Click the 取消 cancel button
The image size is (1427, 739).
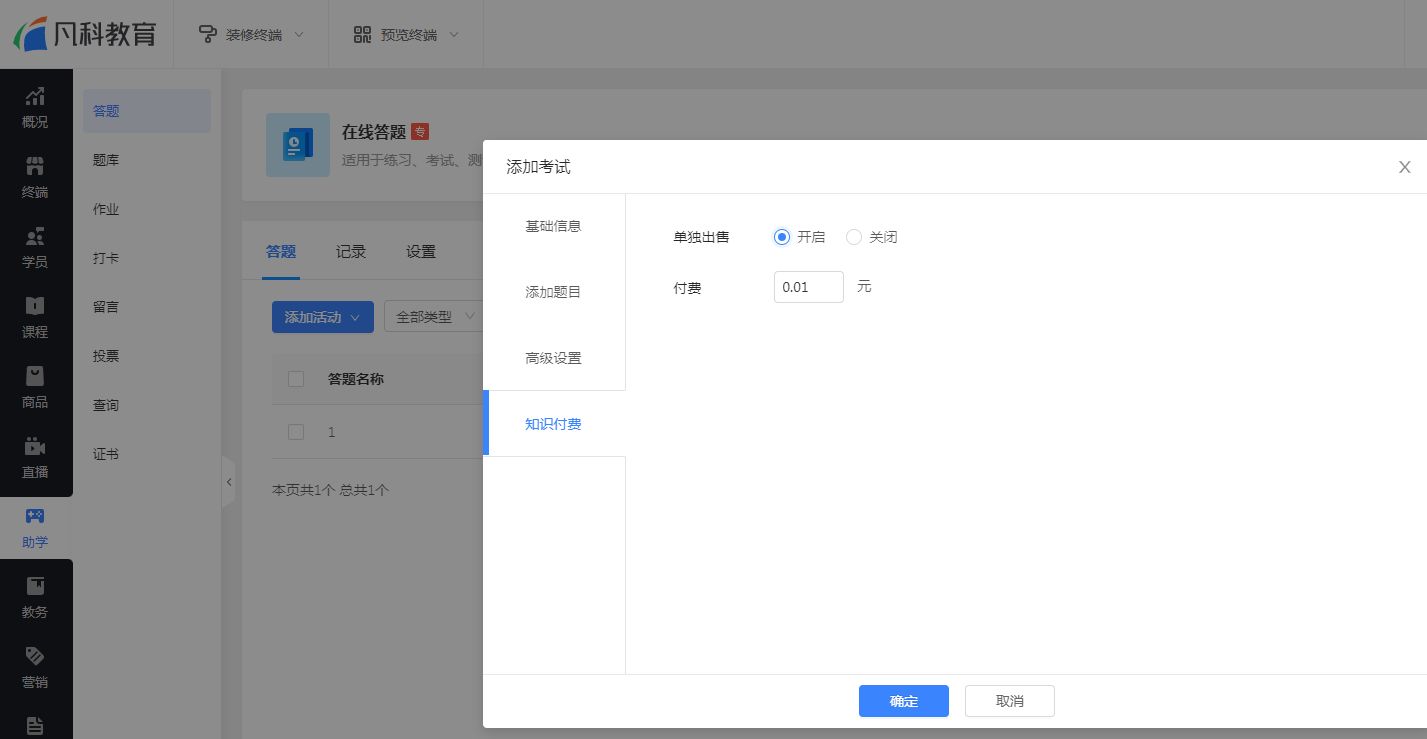tap(1010, 701)
